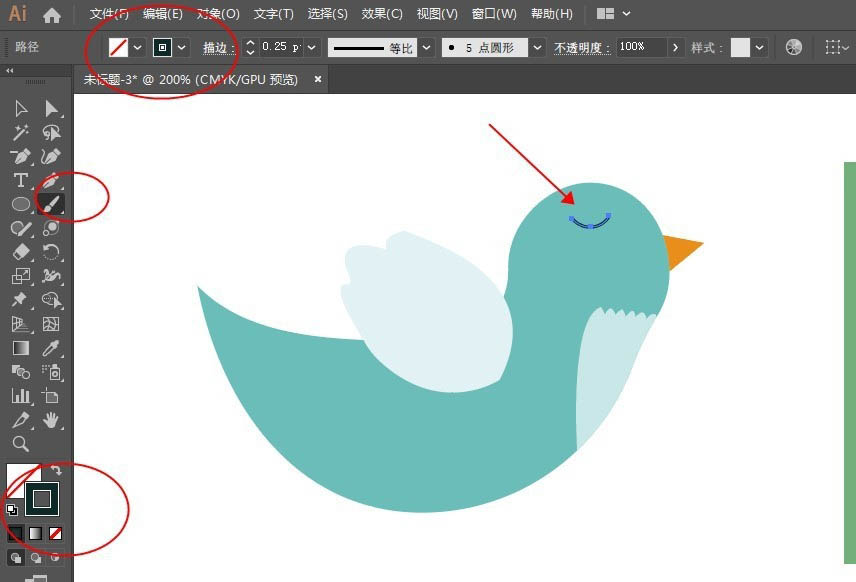Activate the Stroke box in toolbox
Screen dimensions: 856x582
tap(42, 498)
